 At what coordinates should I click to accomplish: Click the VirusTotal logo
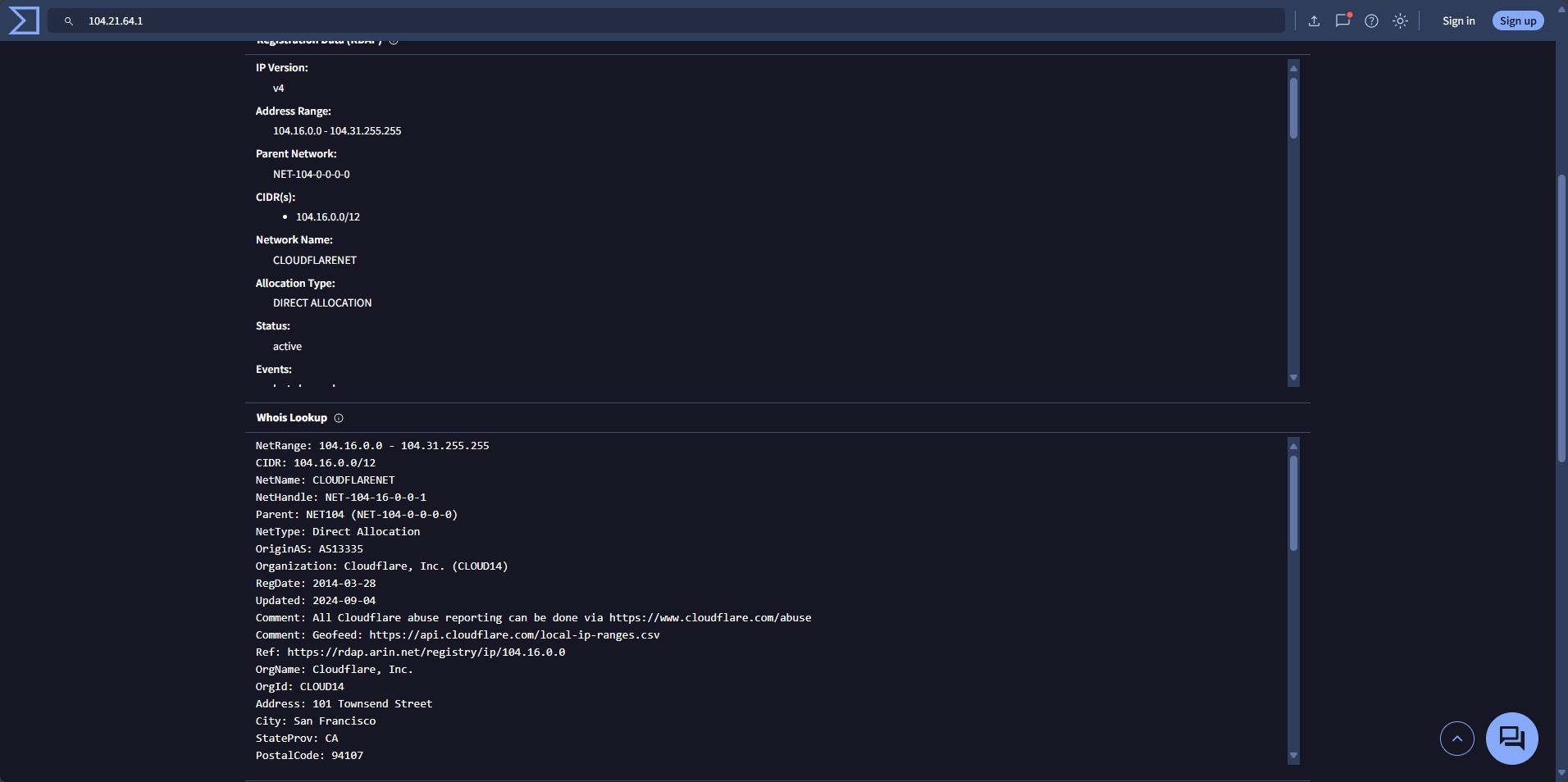coord(24,20)
